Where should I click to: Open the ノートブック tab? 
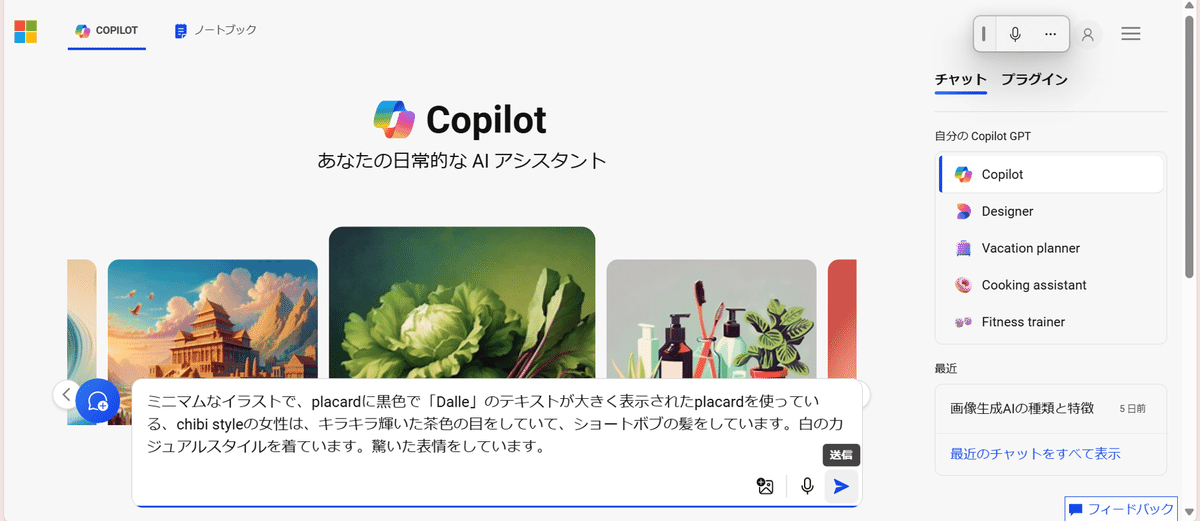pyautogui.click(x=215, y=31)
